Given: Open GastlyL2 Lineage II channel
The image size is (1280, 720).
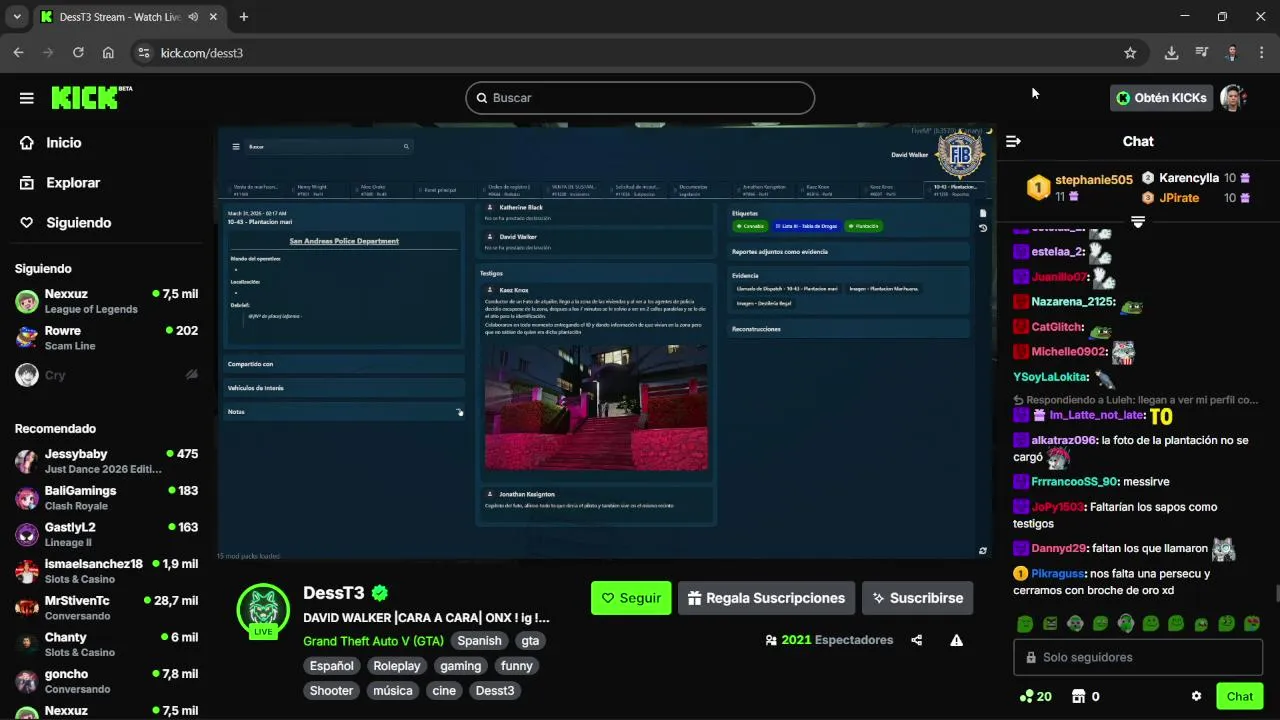Looking at the screenshot, I should pos(107,535).
